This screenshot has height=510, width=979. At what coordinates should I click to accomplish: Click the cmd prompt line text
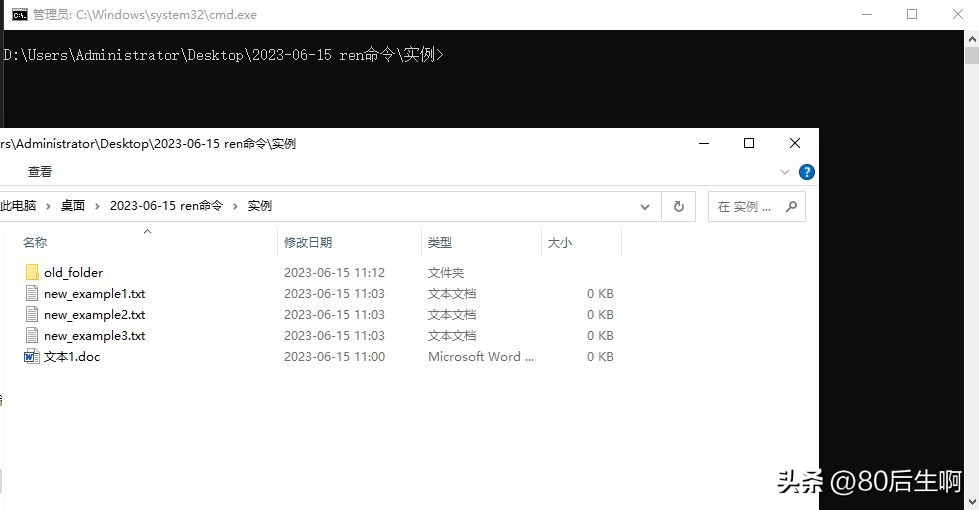pyautogui.click(x=224, y=55)
